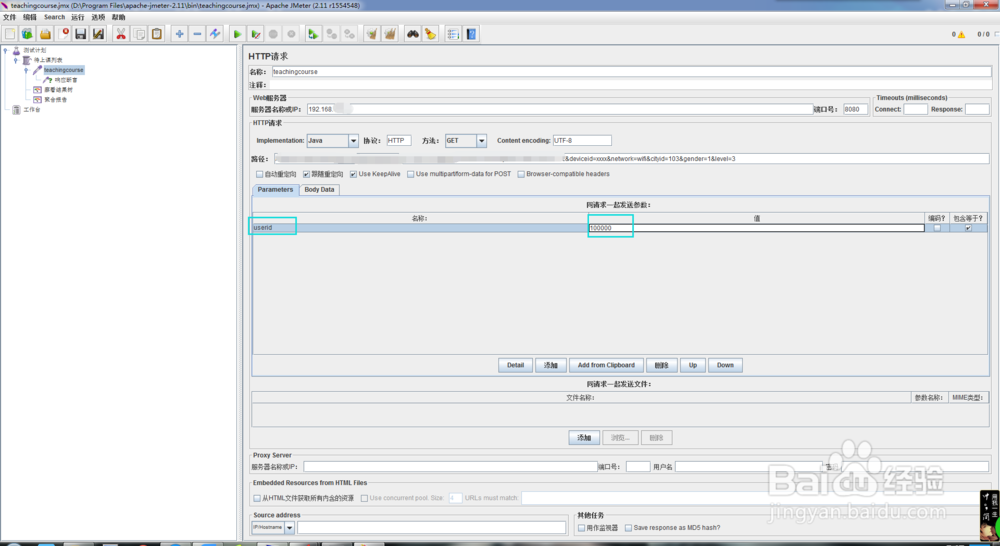Click the Help toolbar icon

point(471,34)
